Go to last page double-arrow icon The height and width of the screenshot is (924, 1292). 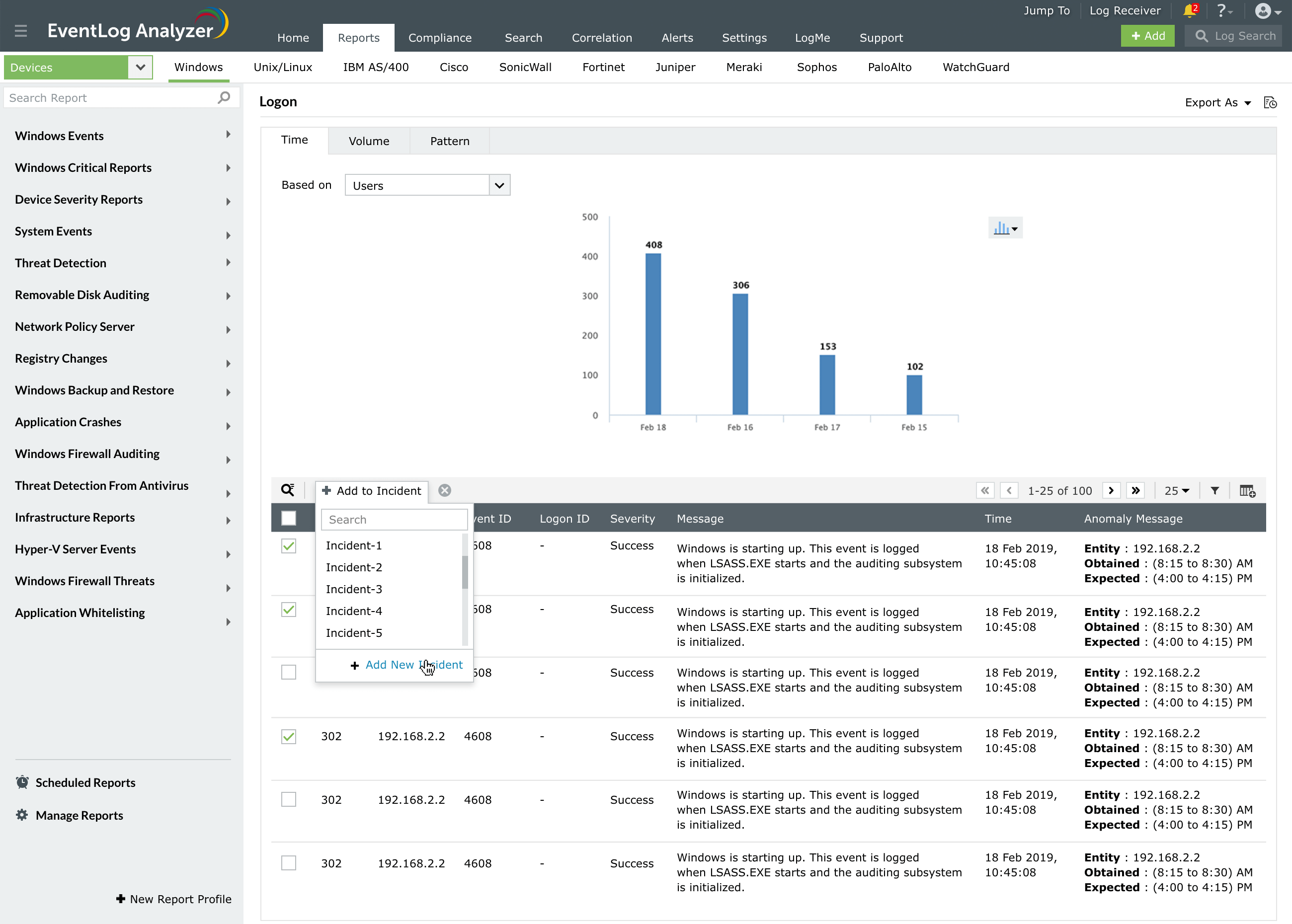click(1135, 490)
